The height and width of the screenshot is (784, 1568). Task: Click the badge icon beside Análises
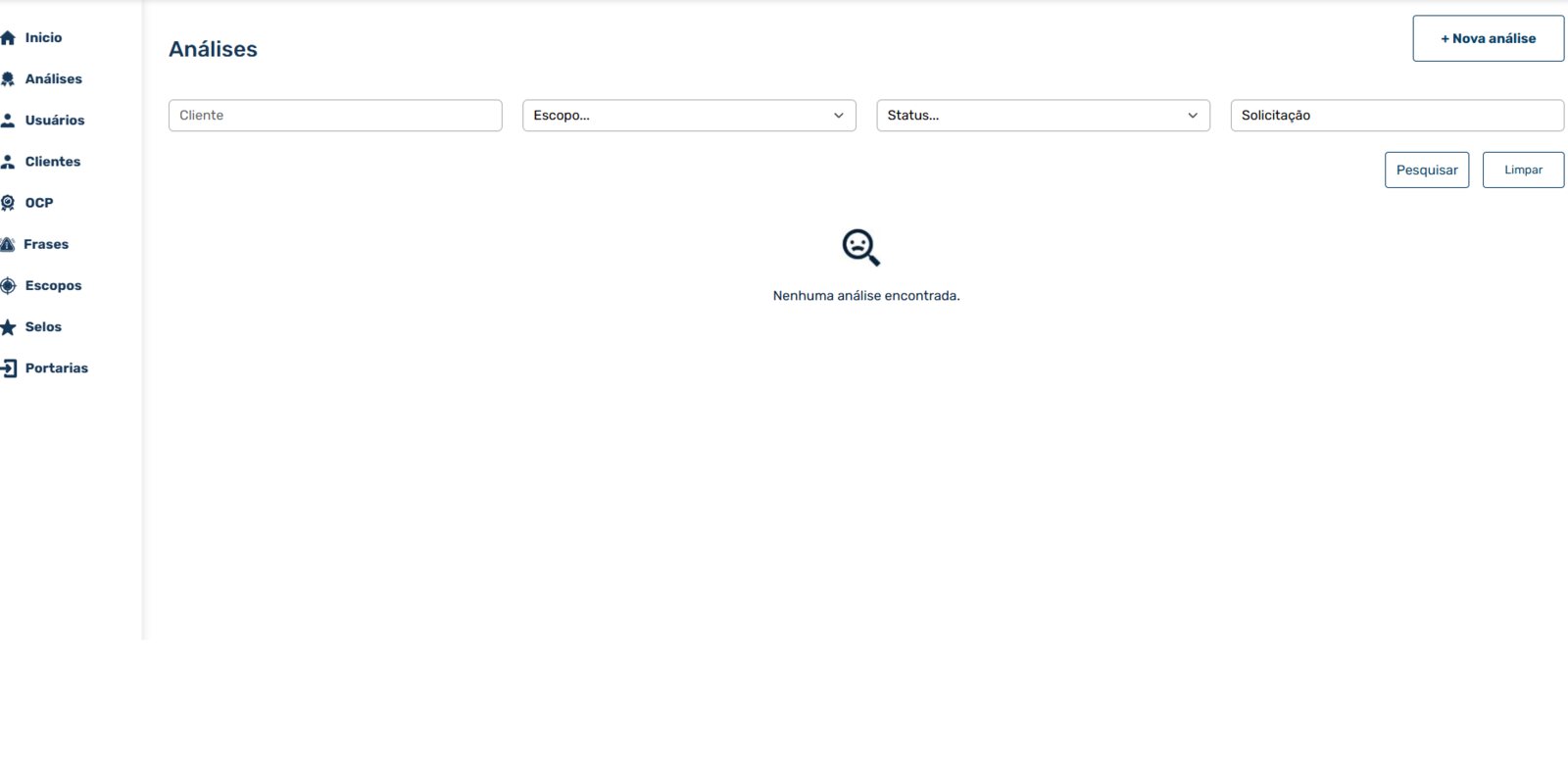click(x=8, y=79)
